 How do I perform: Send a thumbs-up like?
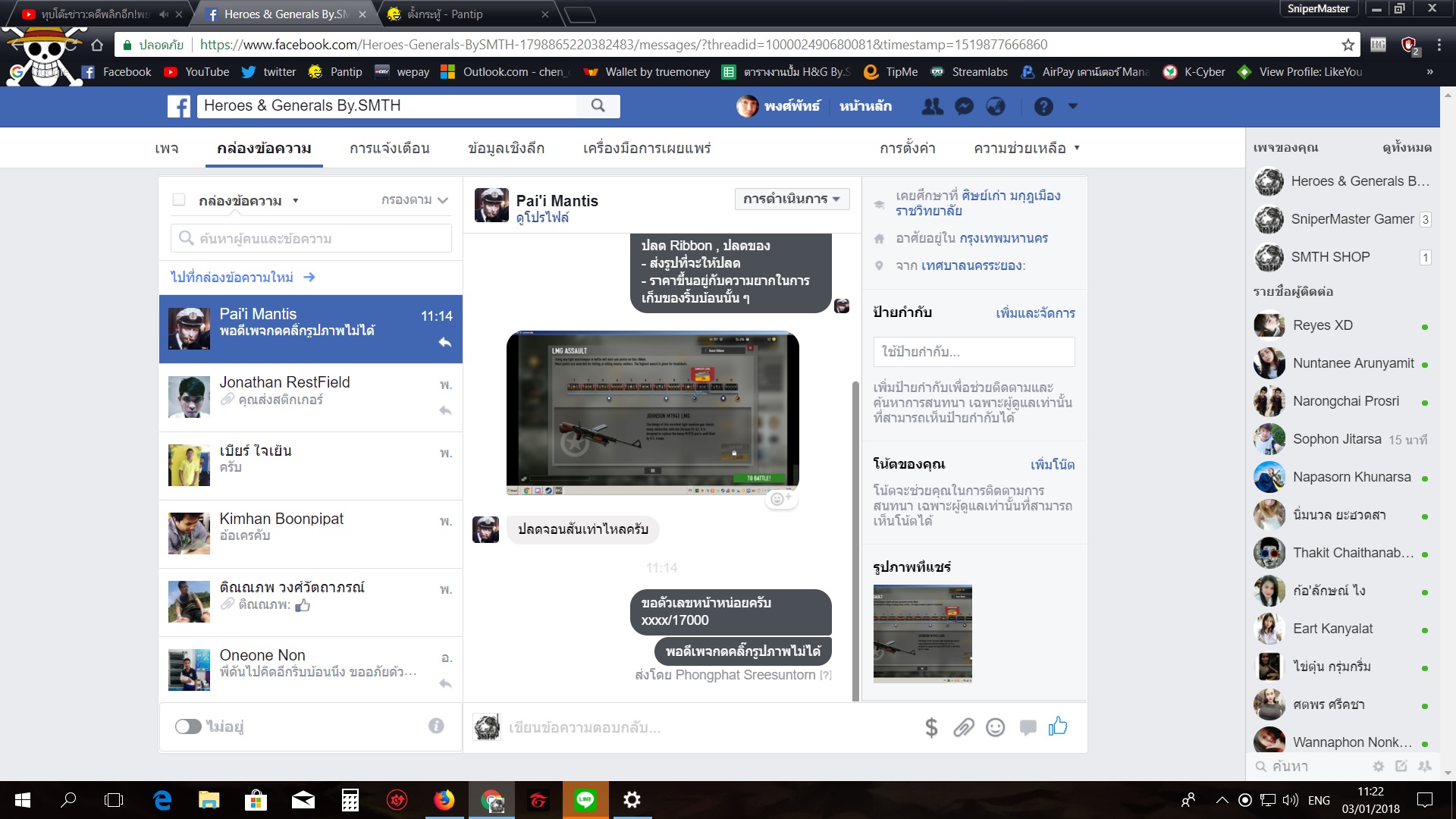(x=1058, y=726)
